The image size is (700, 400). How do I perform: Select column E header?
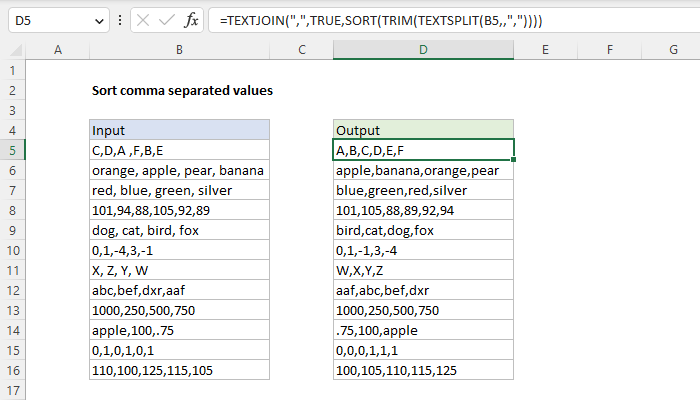click(x=546, y=50)
